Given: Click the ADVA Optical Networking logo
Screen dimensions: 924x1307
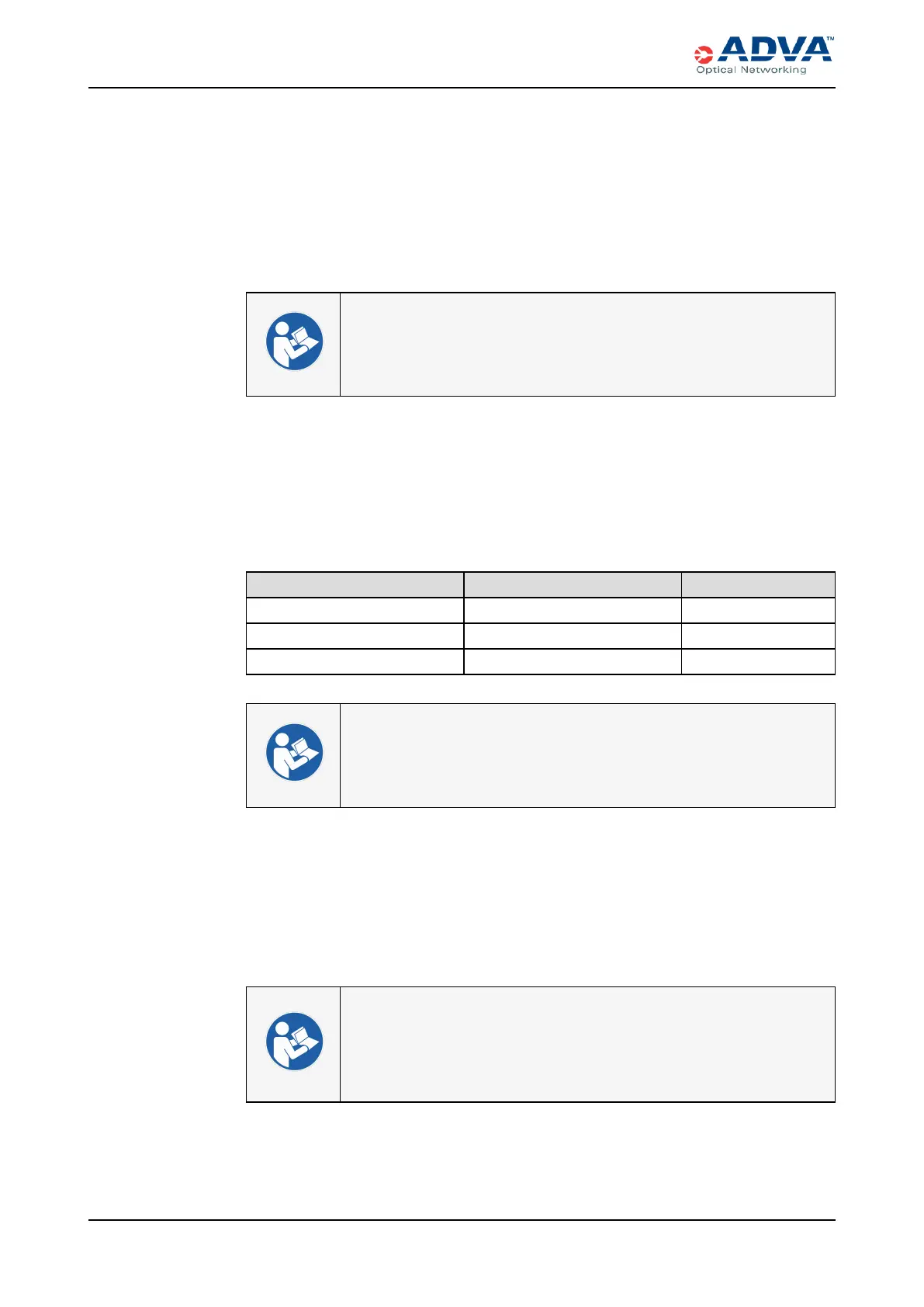Looking at the screenshot, I should tap(764, 54).
